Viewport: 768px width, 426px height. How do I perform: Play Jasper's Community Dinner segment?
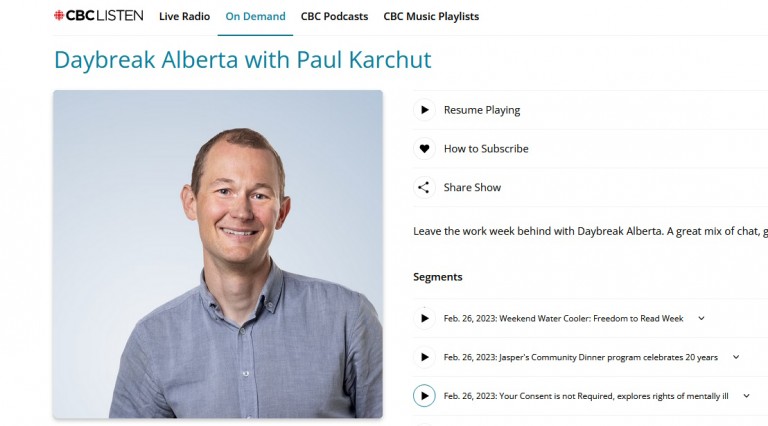click(424, 357)
